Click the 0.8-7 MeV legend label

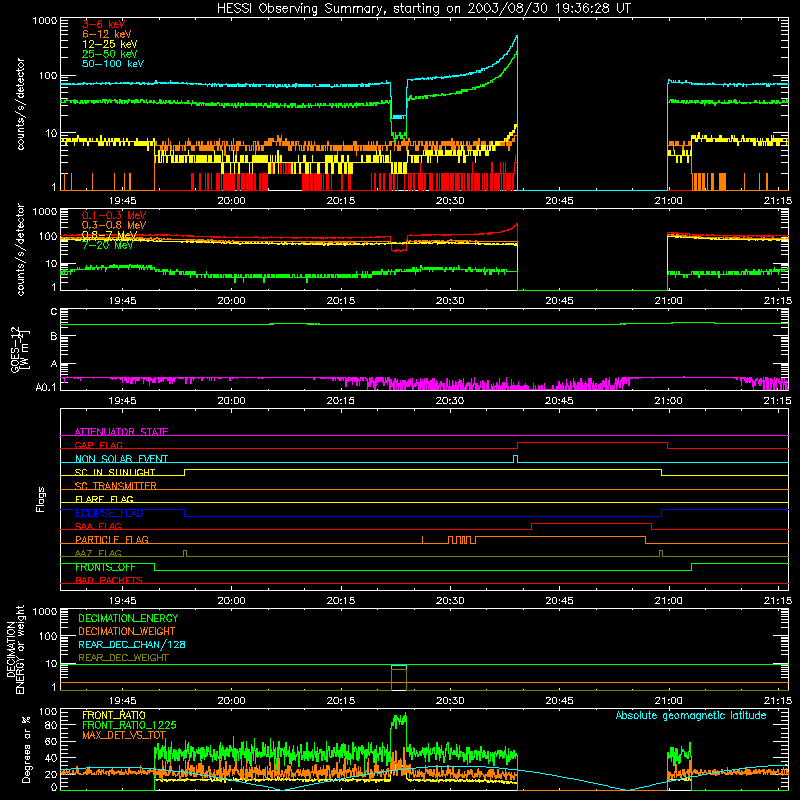point(110,235)
